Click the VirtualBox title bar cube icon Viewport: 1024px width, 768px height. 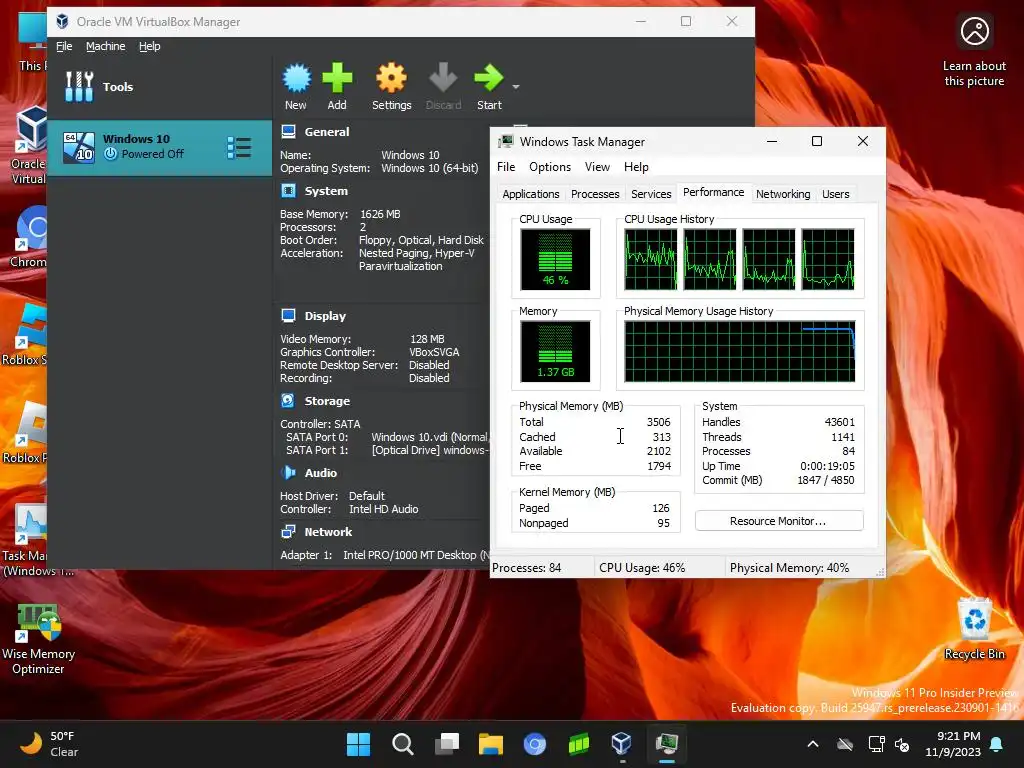point(62,22)
